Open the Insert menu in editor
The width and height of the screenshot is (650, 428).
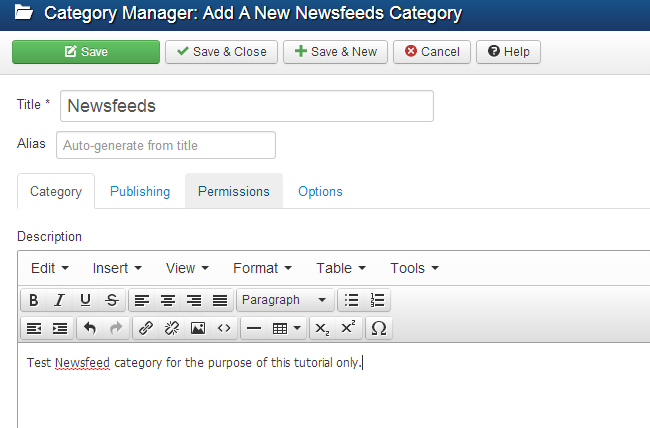point(117,268)
